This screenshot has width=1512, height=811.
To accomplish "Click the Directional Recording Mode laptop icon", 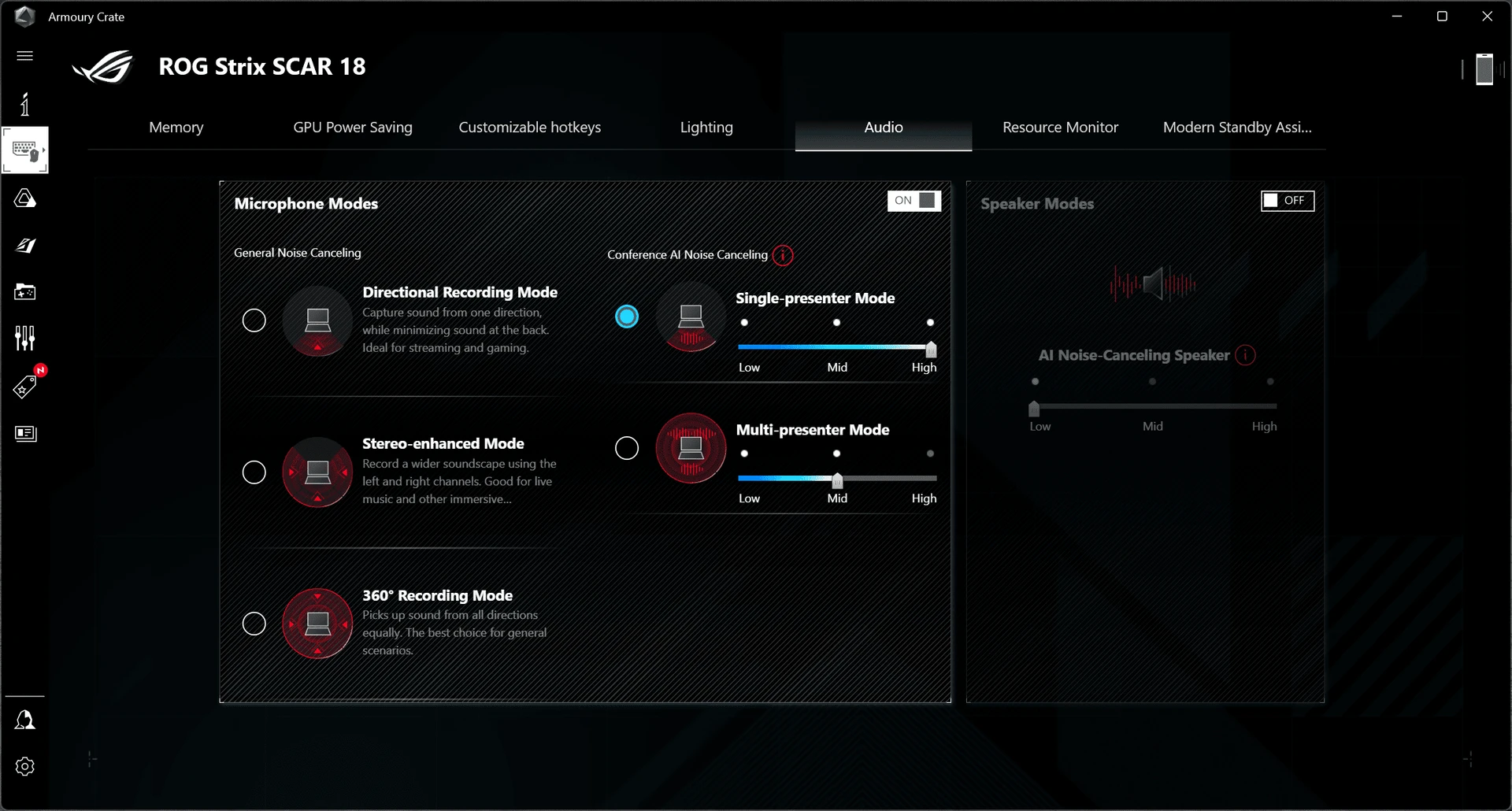I will (x=317, y=321).
